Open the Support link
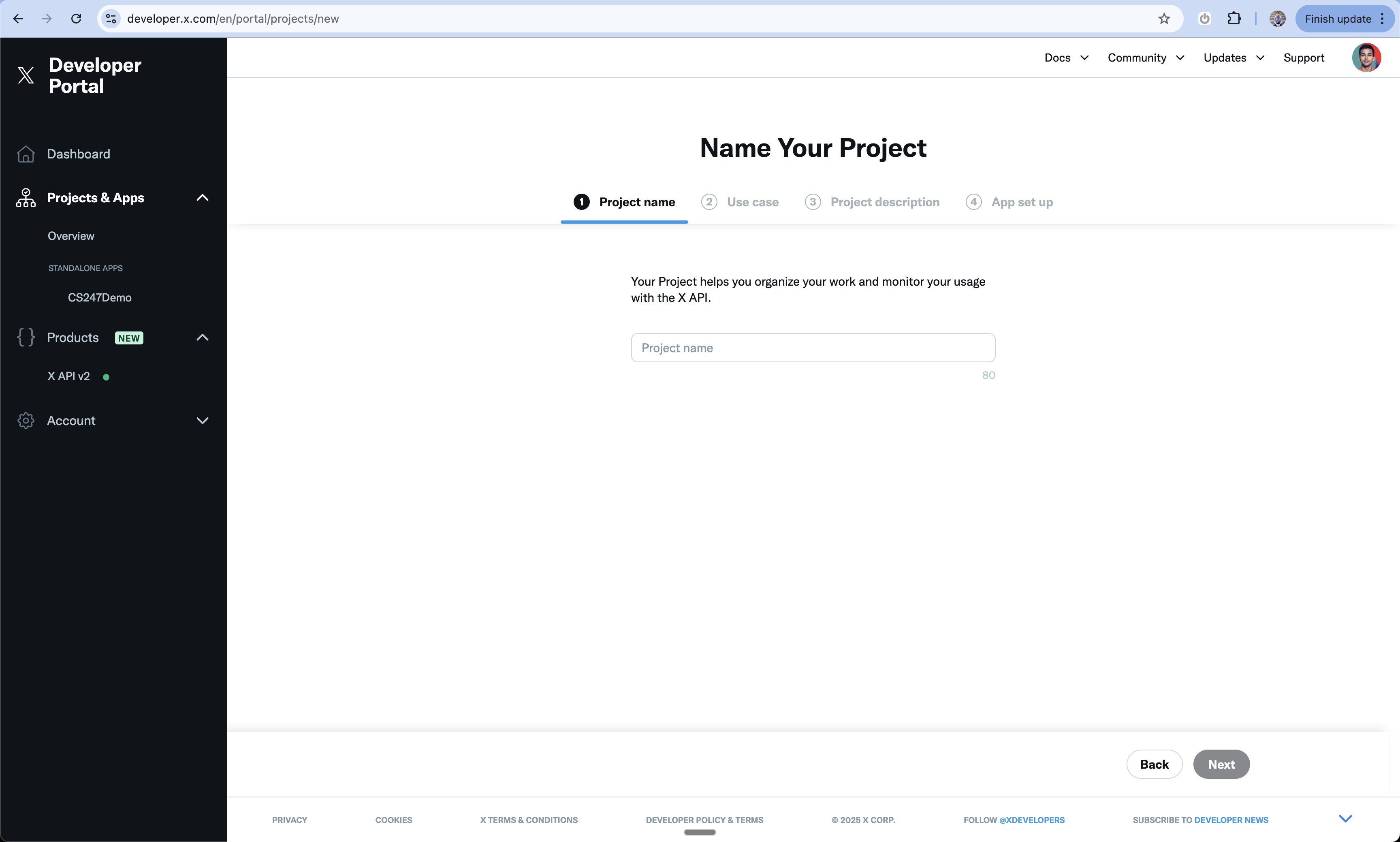This screenshot has height=842, width=1400. pyautogui.click(x=1304, y=58)
